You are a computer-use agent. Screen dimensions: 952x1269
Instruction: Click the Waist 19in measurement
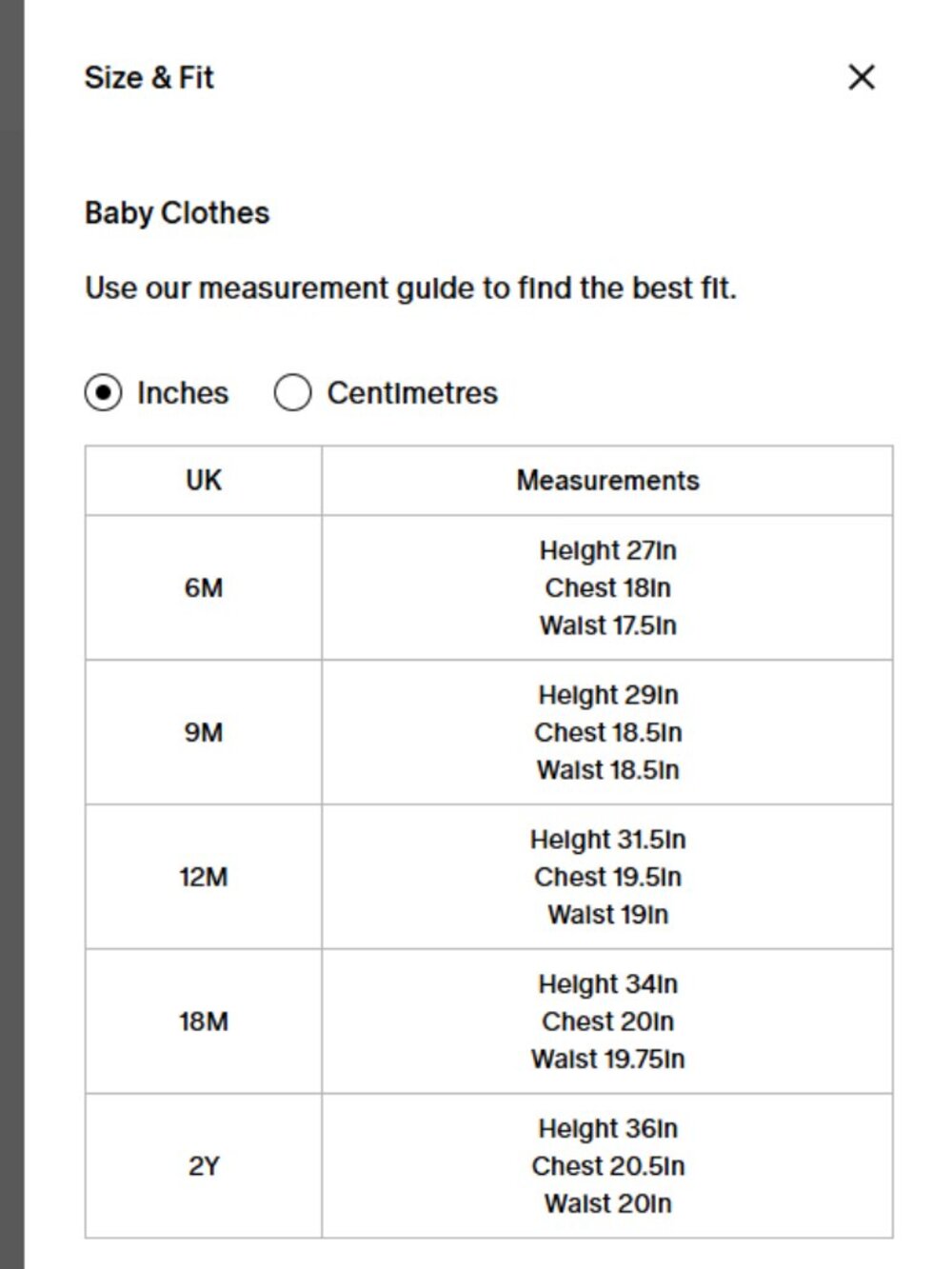point(607,915)
